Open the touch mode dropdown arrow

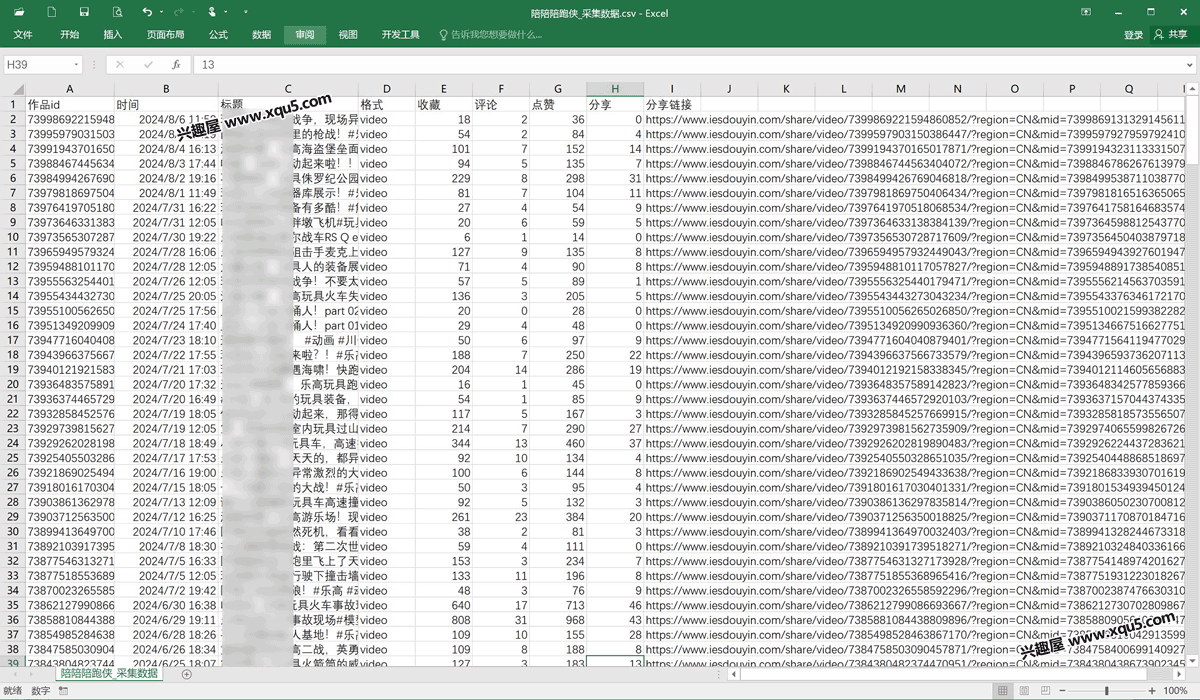click(226, 13)
